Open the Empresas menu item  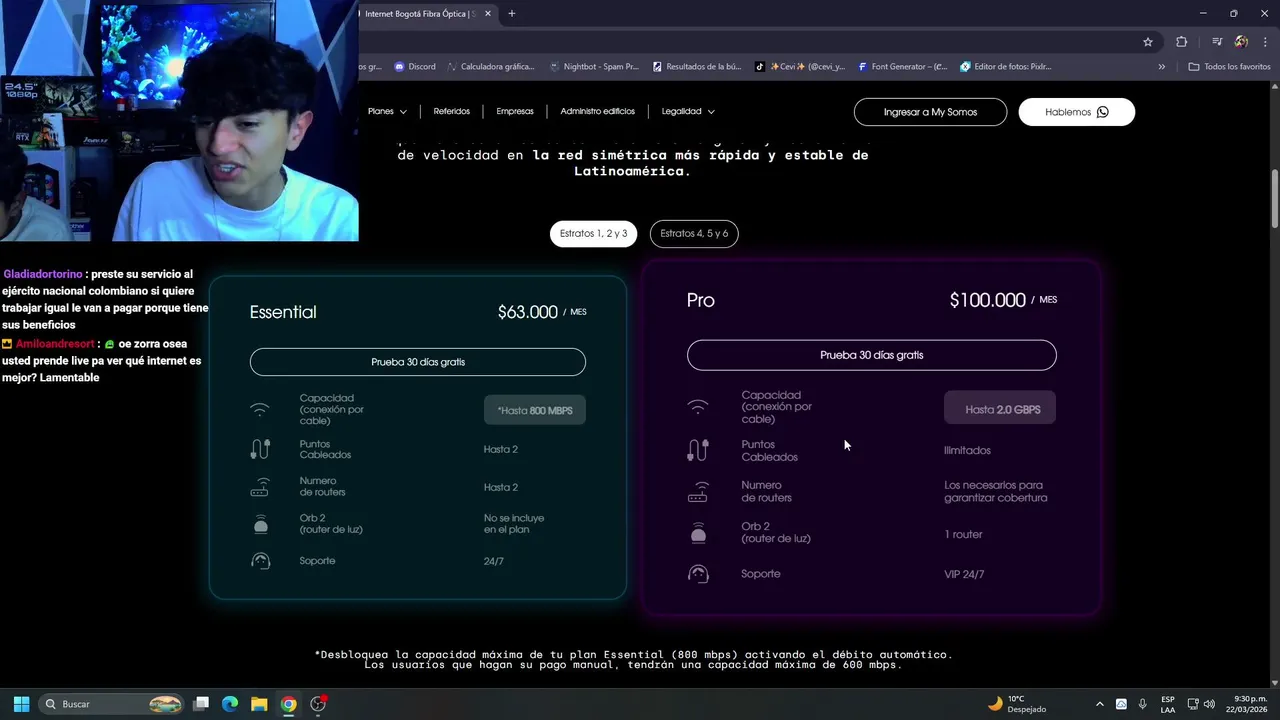pos(515,112)
